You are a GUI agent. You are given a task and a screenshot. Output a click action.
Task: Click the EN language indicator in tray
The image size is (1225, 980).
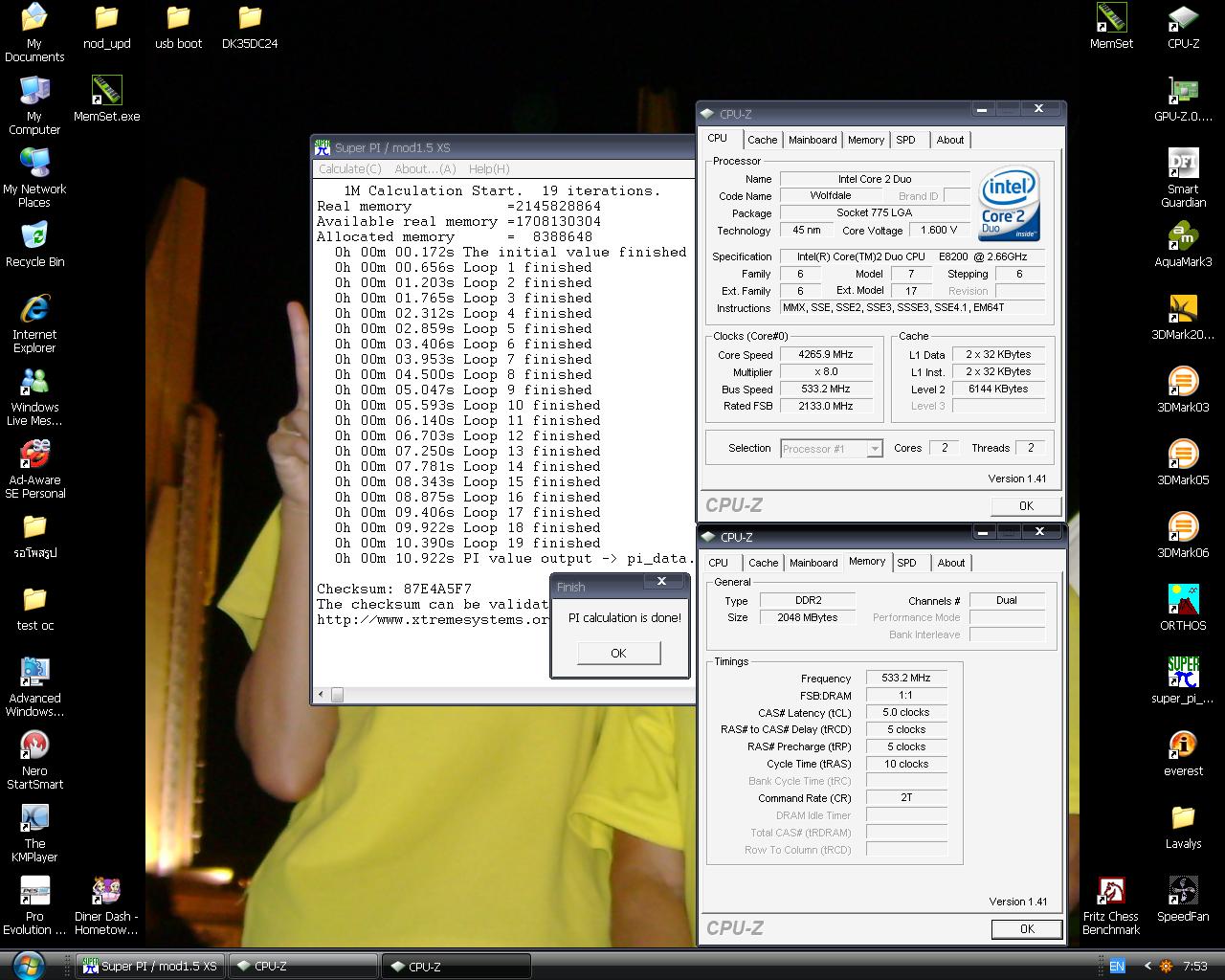(x=1117, y=967)
